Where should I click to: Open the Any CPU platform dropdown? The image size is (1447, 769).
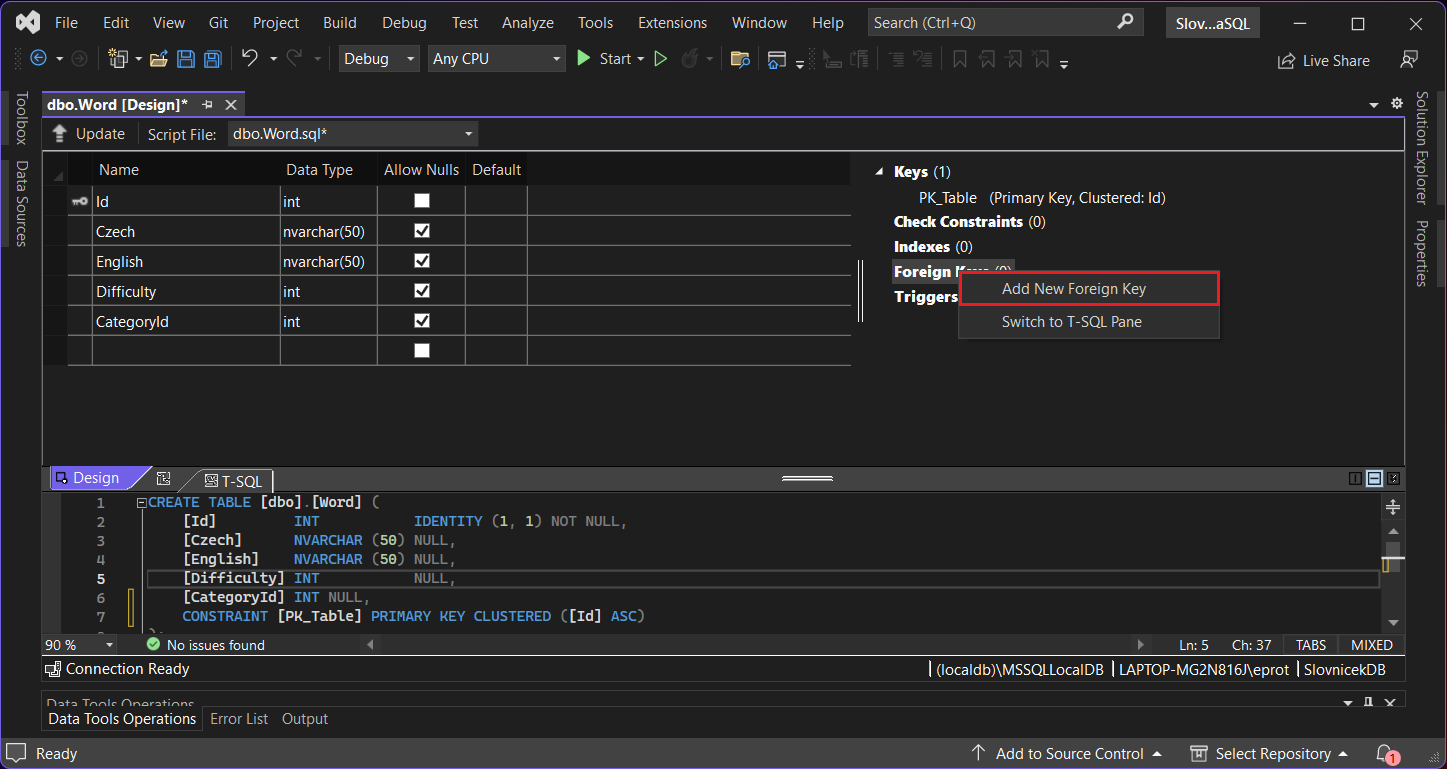[497, 59]
